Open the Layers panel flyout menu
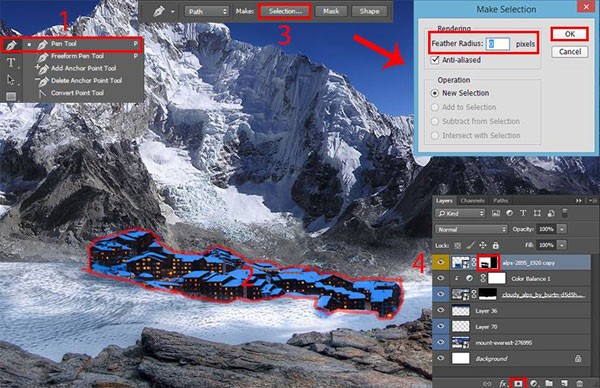600x388 pixels. 592,201
